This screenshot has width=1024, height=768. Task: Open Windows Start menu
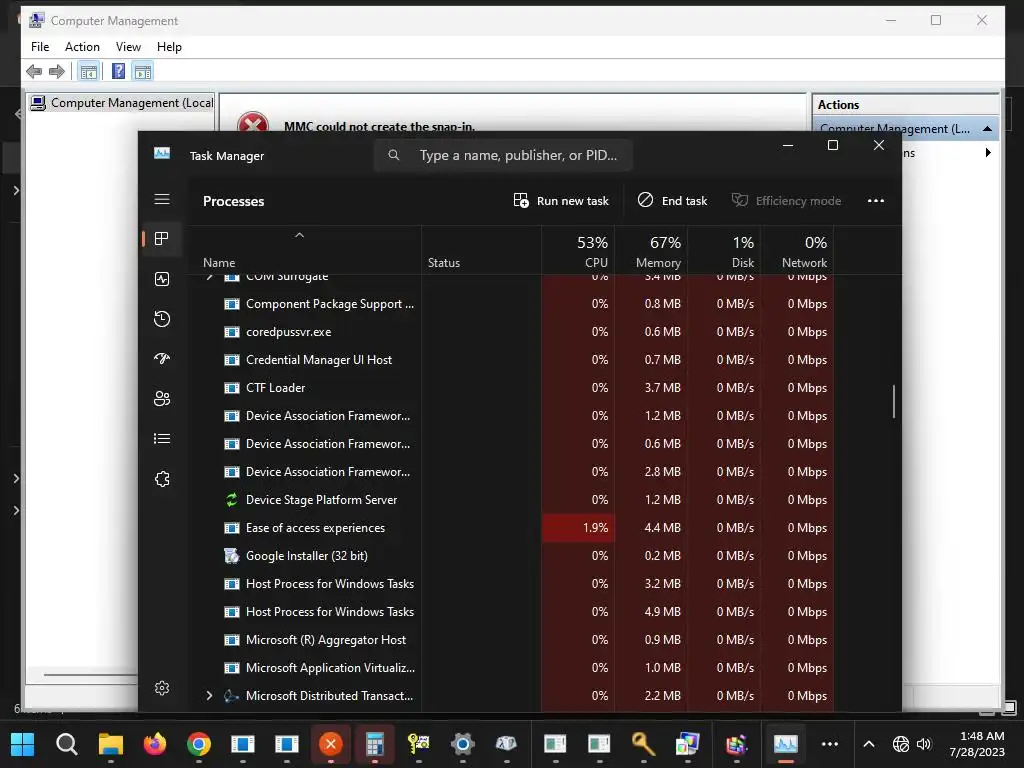point(22,744)
